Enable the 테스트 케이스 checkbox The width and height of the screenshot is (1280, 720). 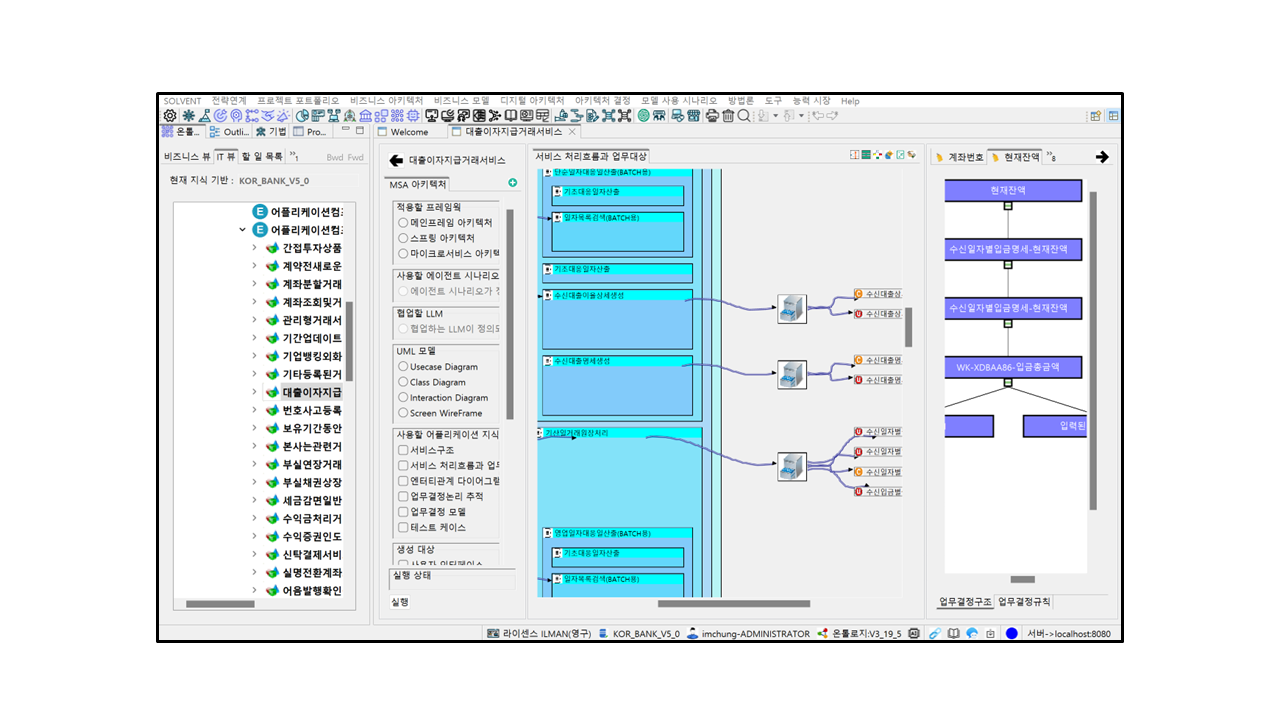(403, 527)
